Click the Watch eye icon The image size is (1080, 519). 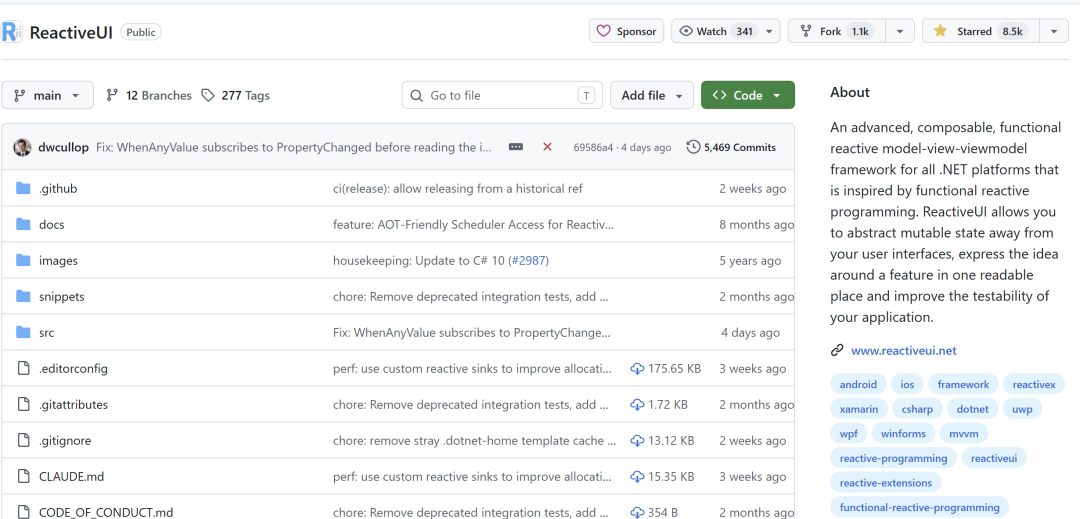685,32
